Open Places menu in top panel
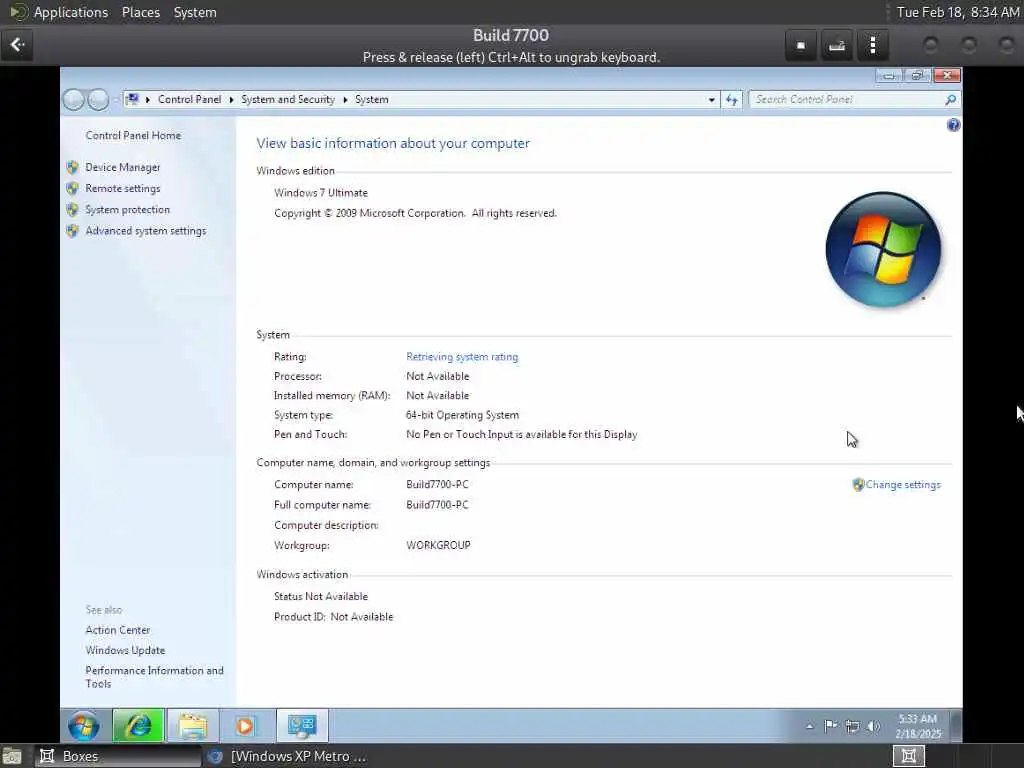1024x768 pixels. [x=141, y=12]
